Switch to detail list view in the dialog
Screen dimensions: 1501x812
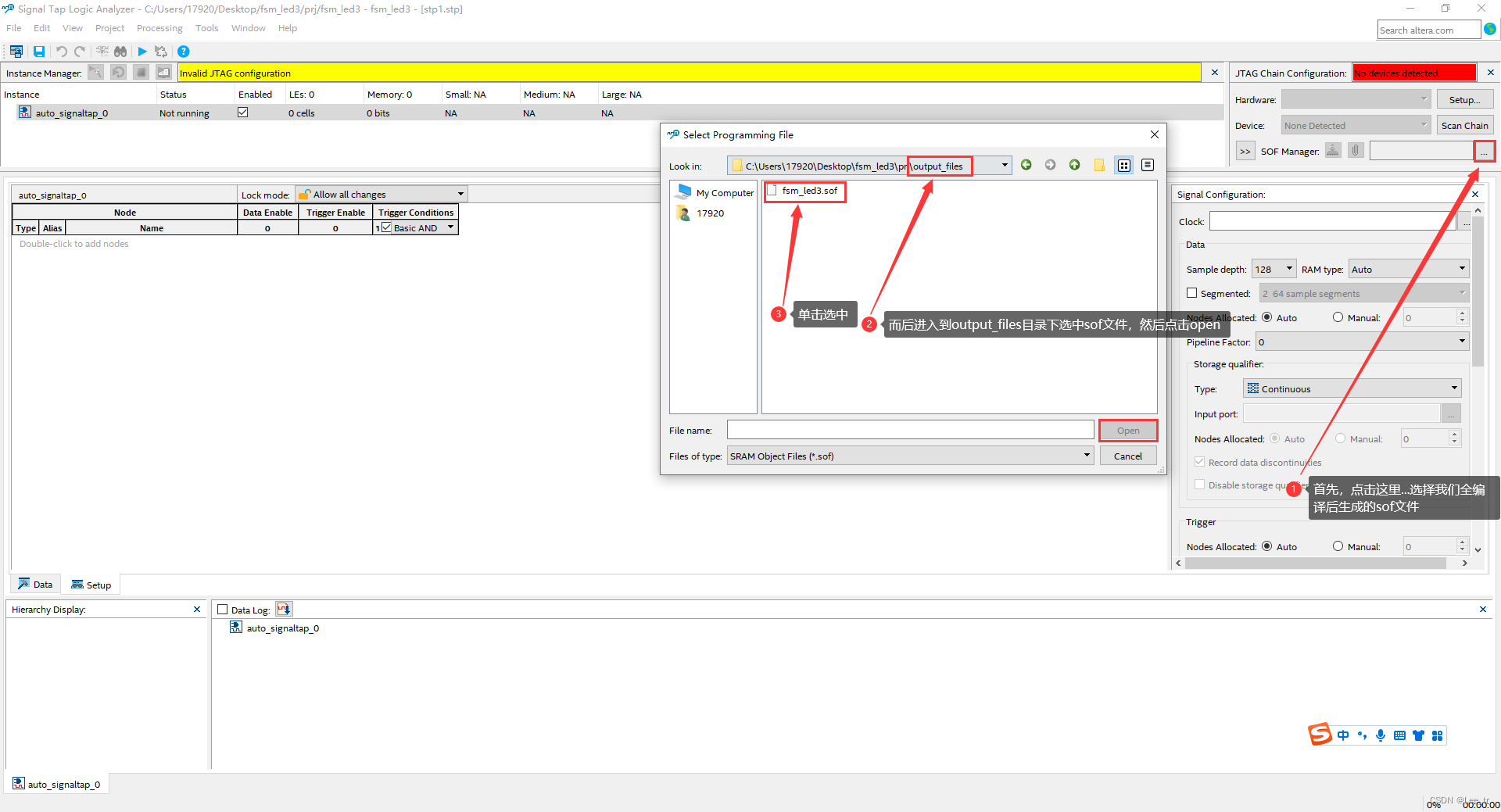pyautogui.click(x=1148, y=165)
